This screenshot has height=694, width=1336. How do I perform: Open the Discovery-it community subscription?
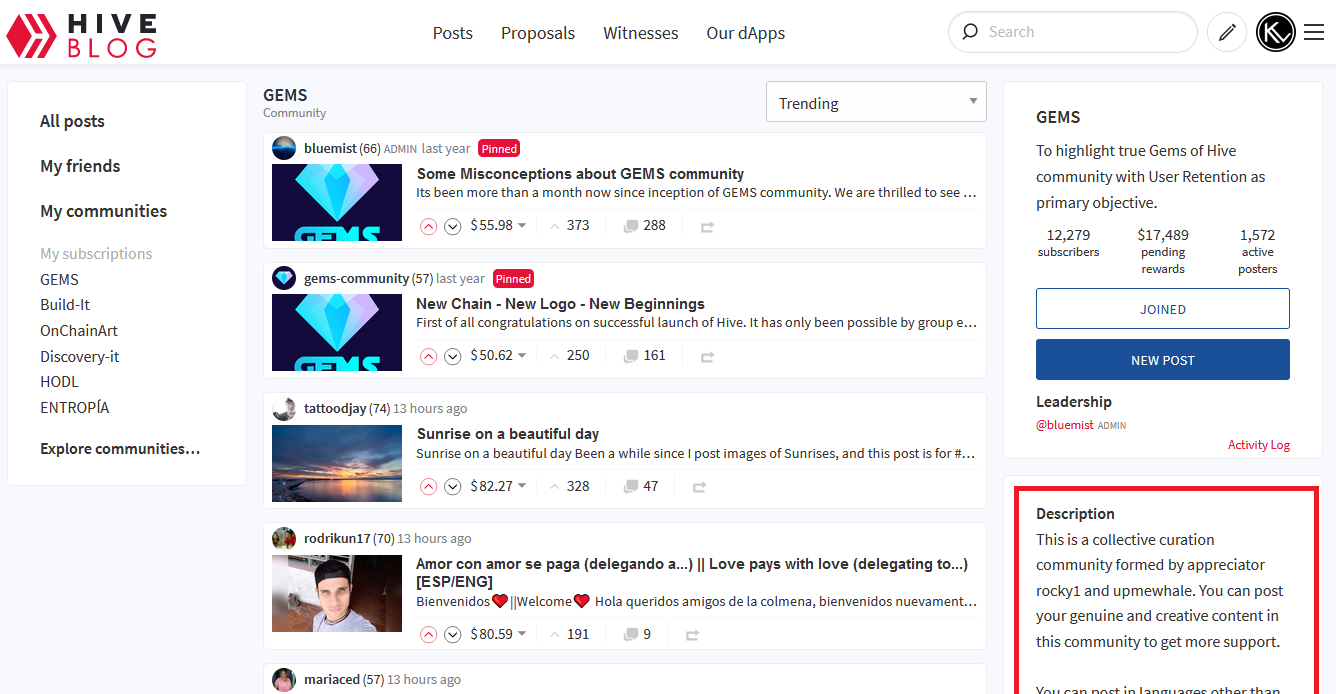pyautogui.click(x=80, y=357)
